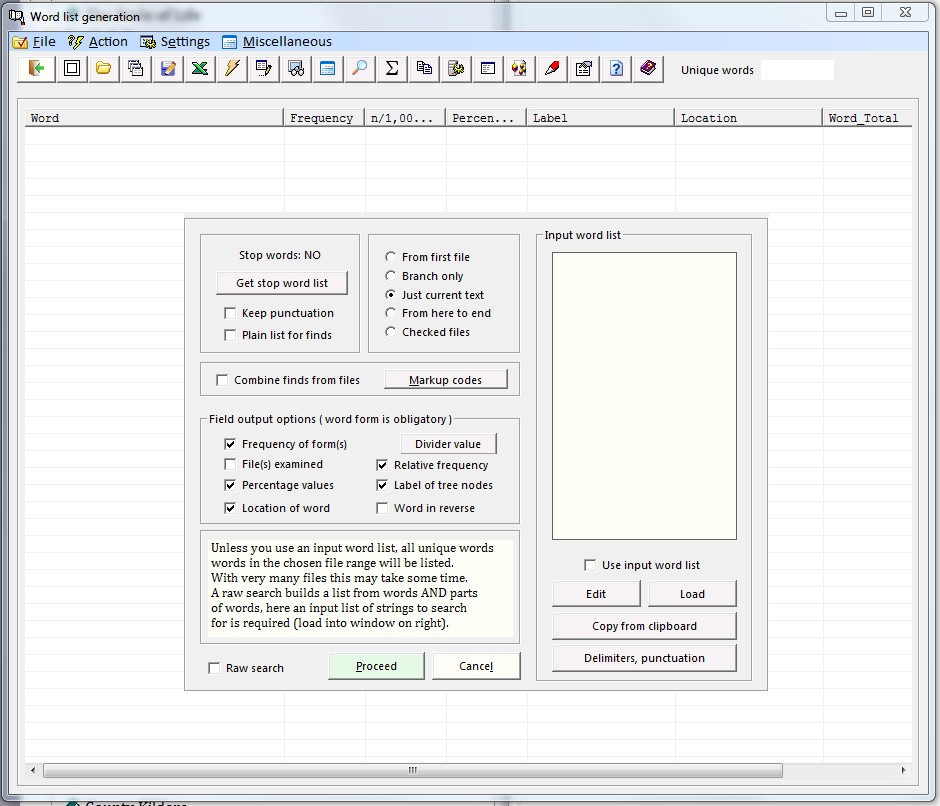
Task: Tick the Raw search checkbox
Action: click(x=214, y=668)
